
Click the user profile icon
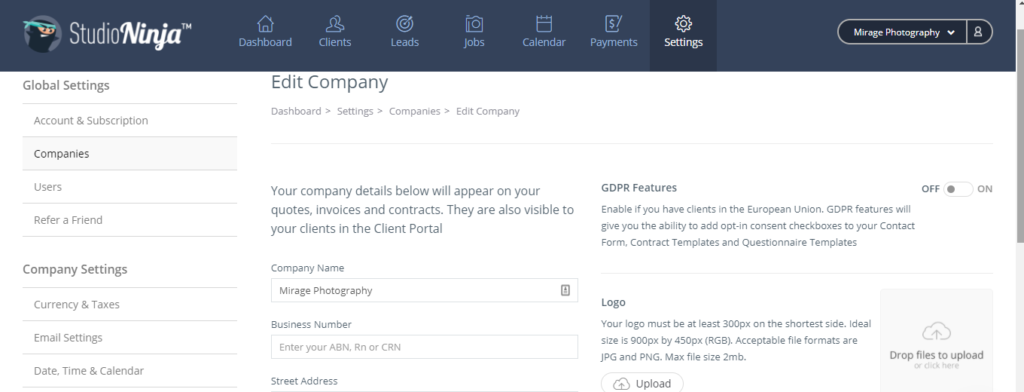(978, 31)
